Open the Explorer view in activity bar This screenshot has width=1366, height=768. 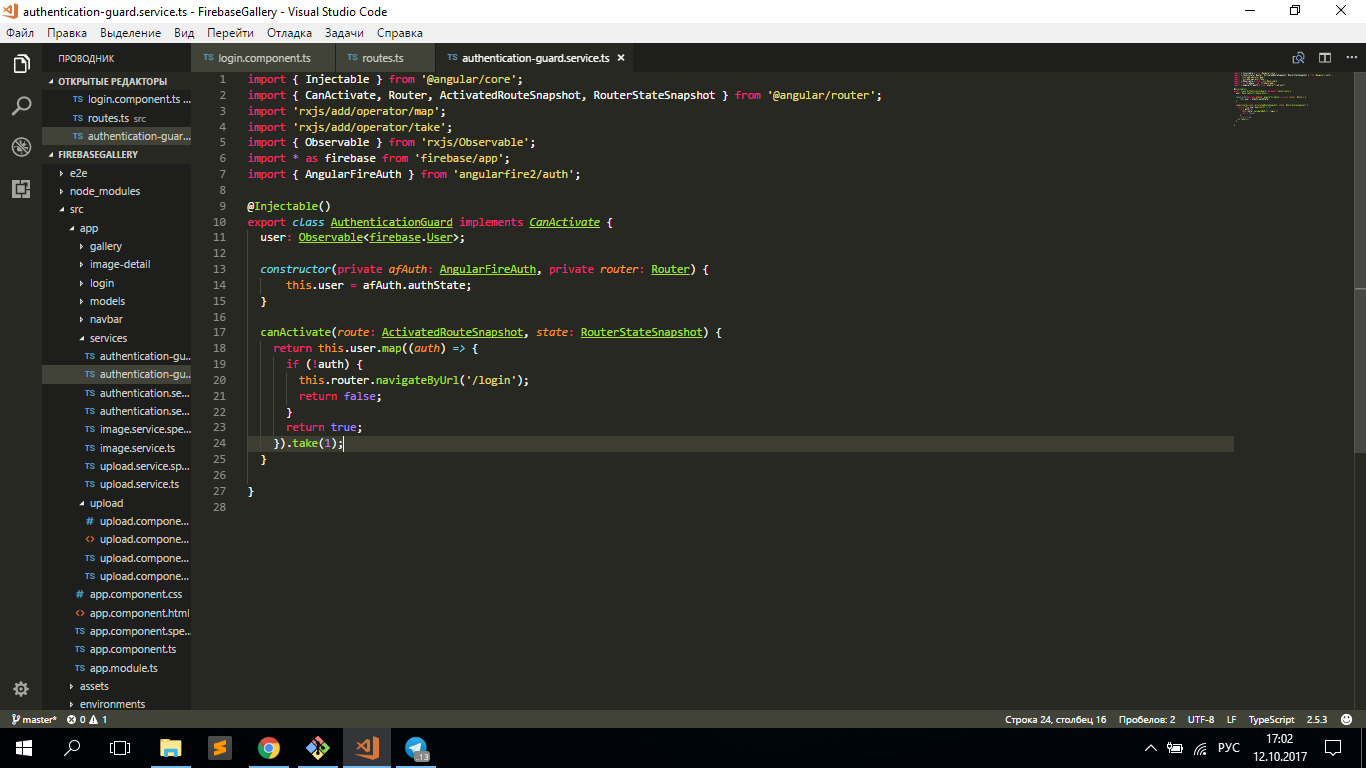[21, 64]
